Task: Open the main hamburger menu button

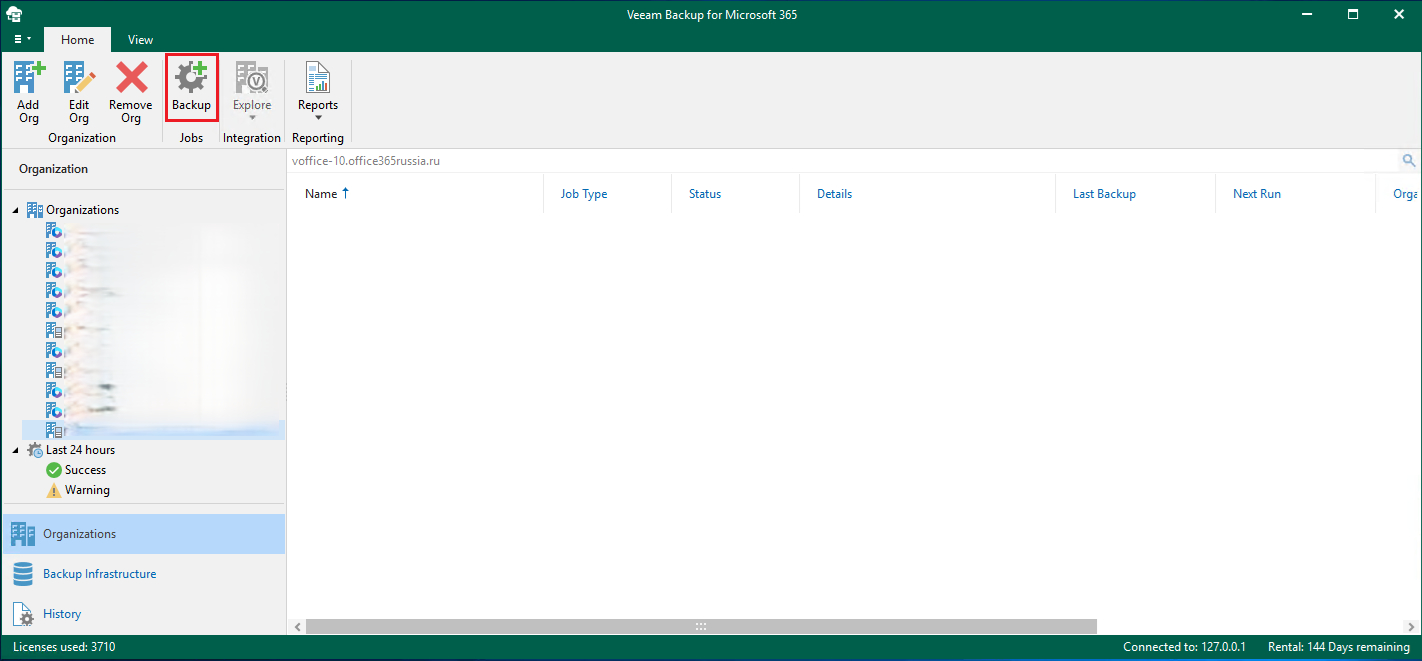Action: pyautogui.click(x=23, y=39)
